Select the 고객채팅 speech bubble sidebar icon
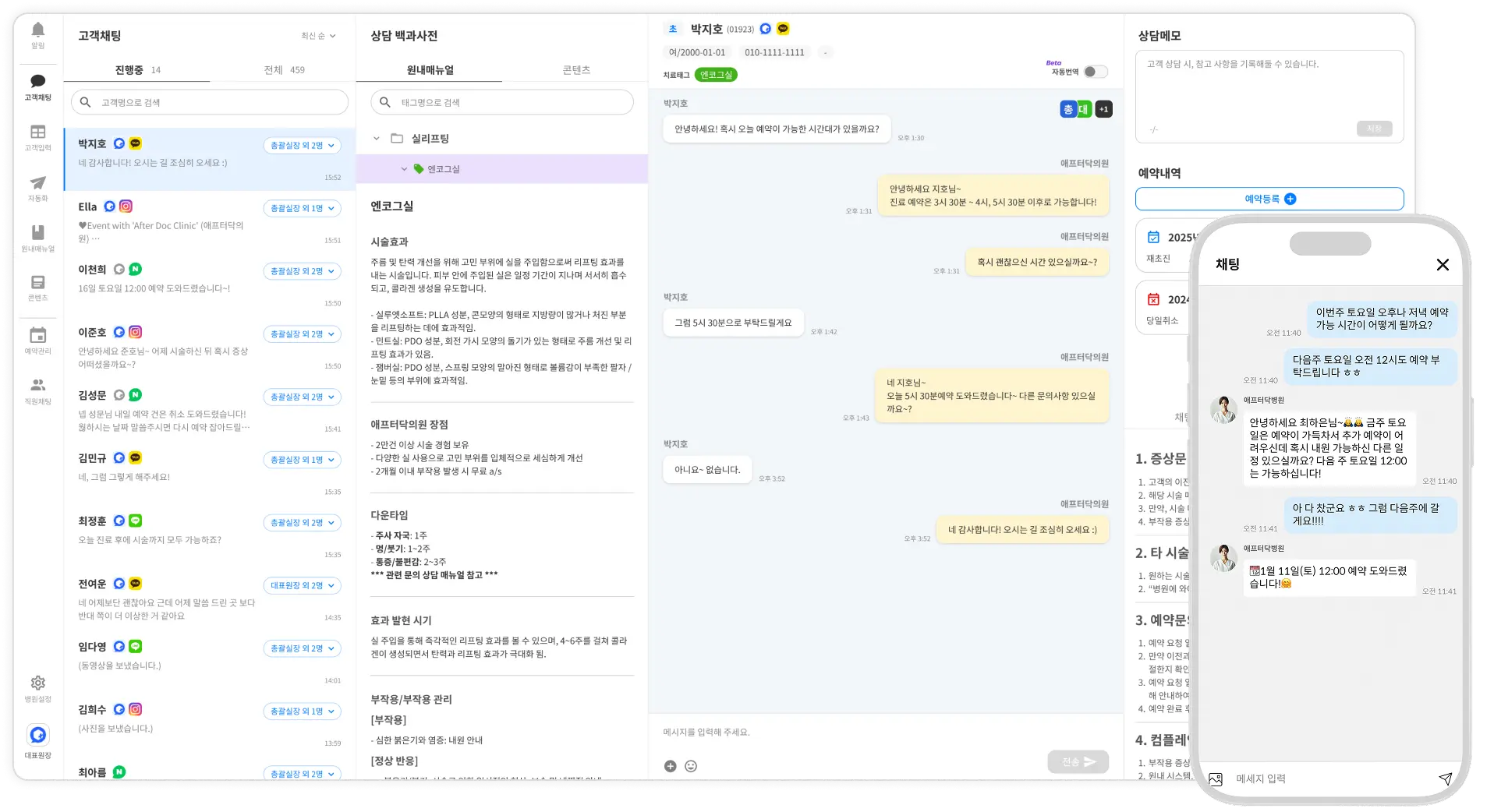1494x812 pixels. click(x=37, y=81)
